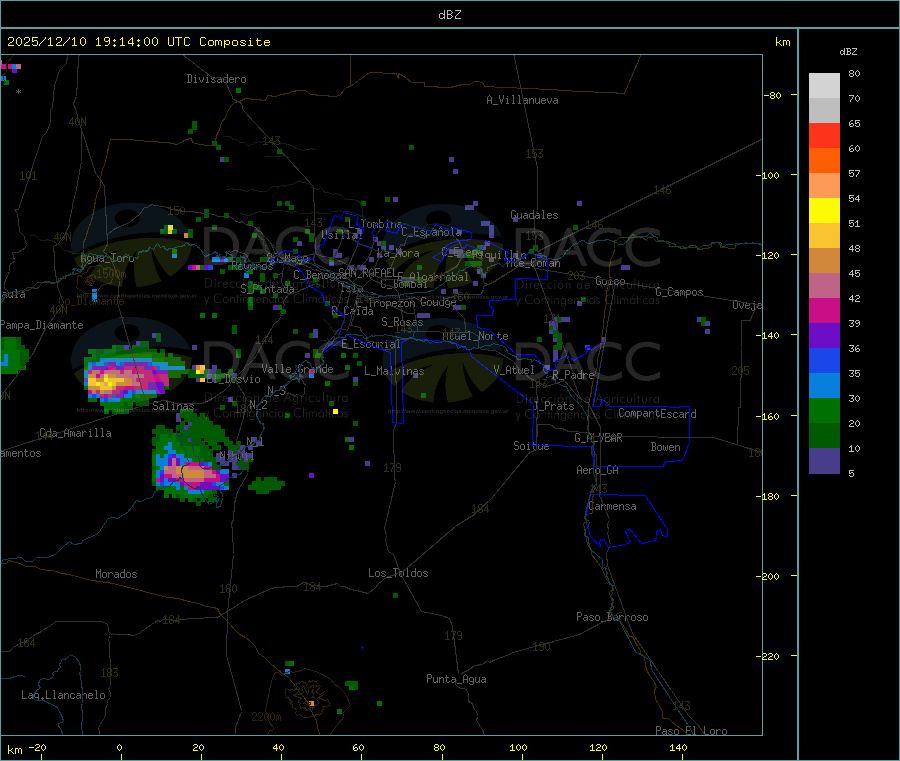
Task: Select the yellow 54 dBZ legend swatch
Action: coord(824,211)
